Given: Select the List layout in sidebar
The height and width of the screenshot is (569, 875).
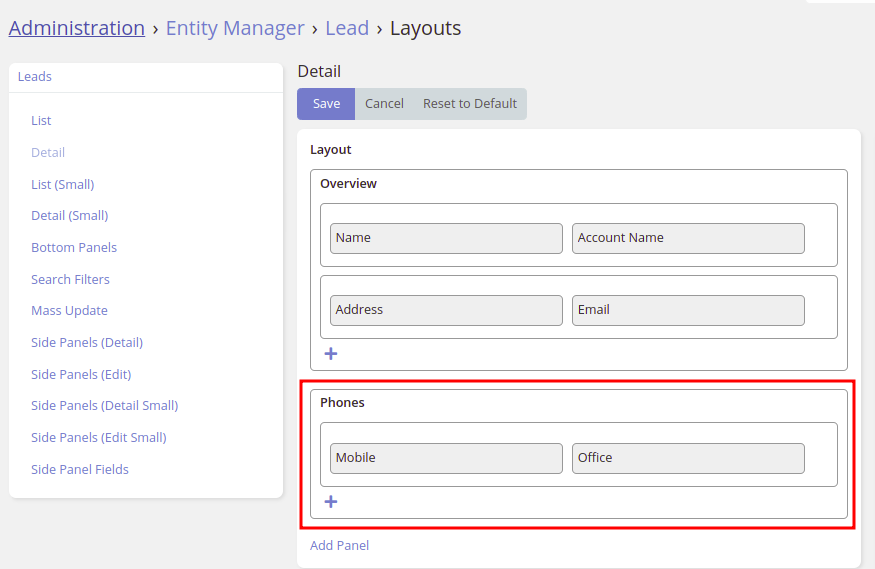Looking at the screenshot, I should (41, 121).
